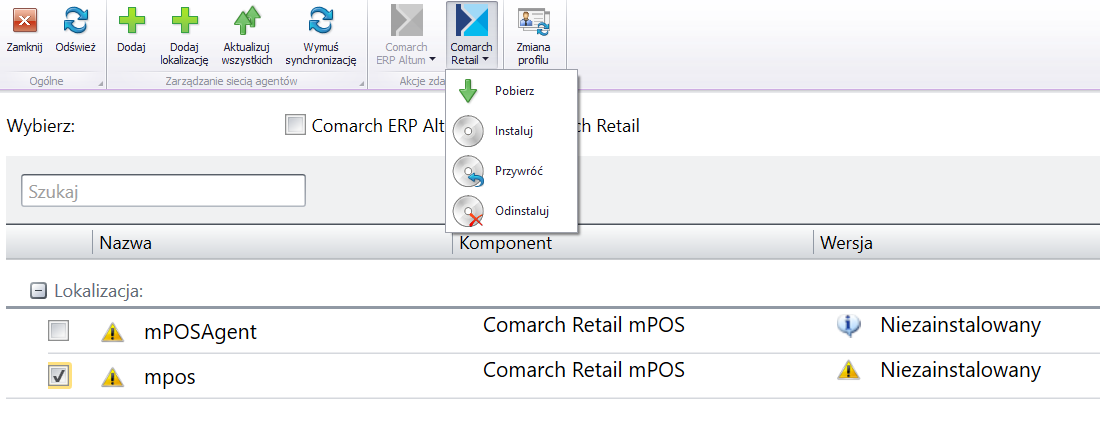
Task: Choose Odinstaluj from the menu
Action: pos(511,211)
